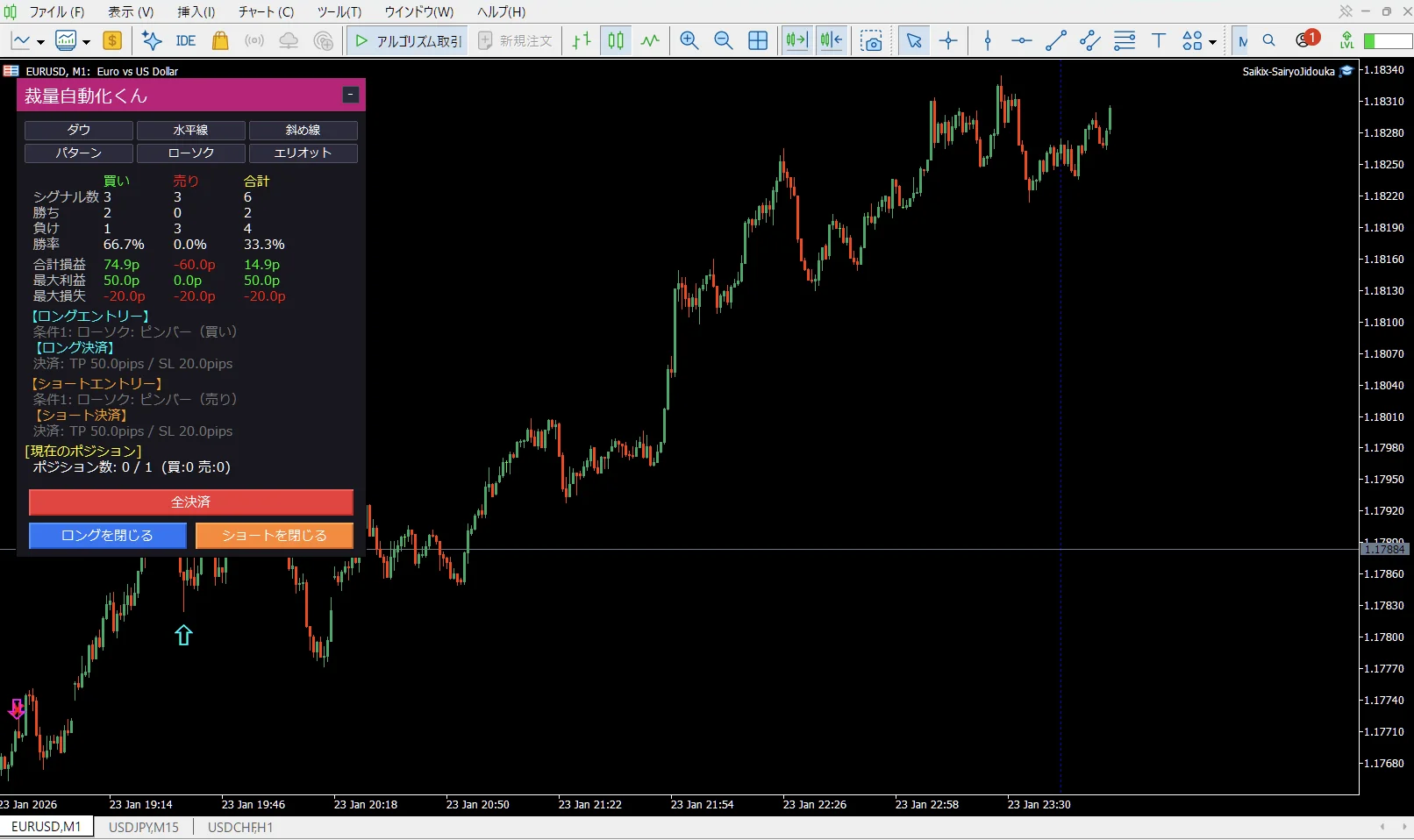The width and height of the screenshot is (1414, 840).
Task: Open the MQL5 Market shopping bag icon
Action: (220, 40)
